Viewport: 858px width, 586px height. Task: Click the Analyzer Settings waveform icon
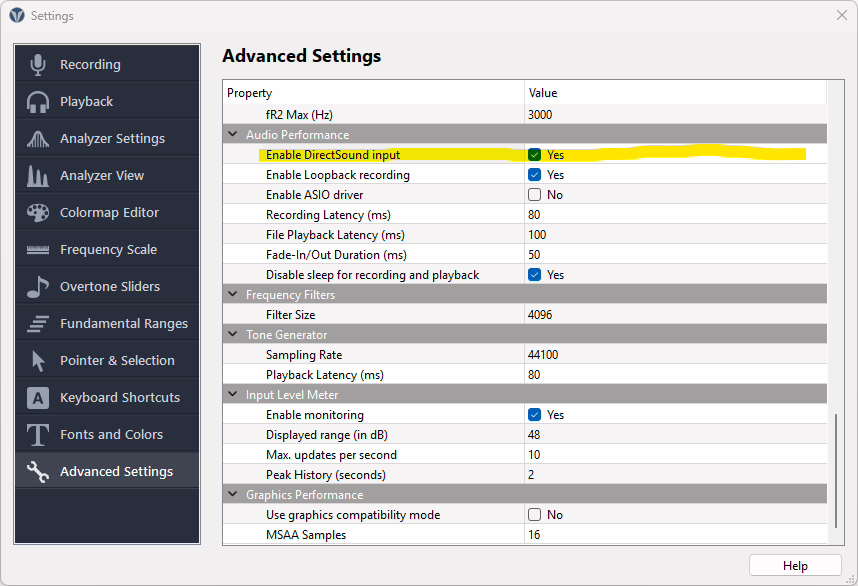37,138
